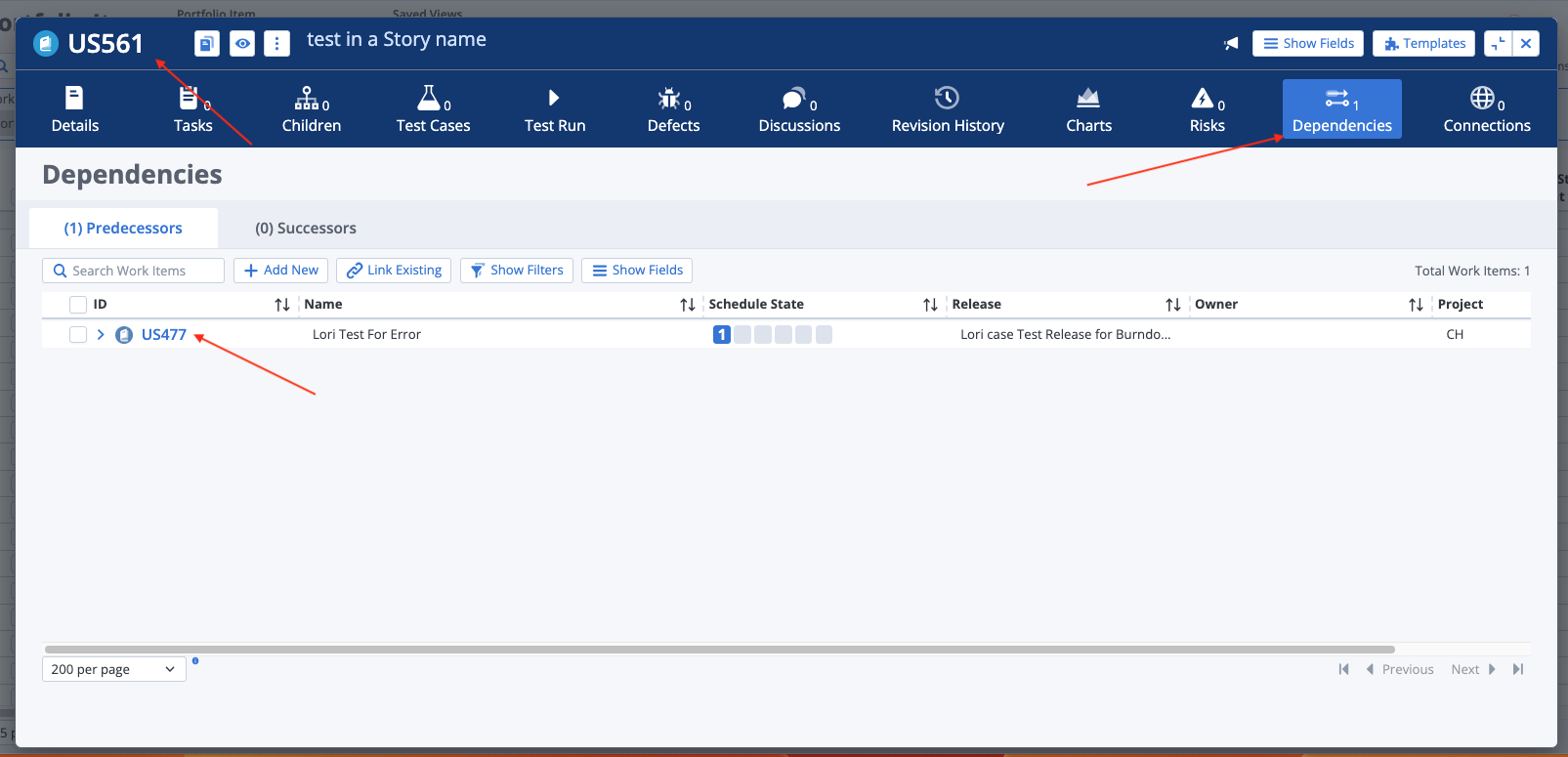The image size is (1568, 757).
Task: Click the eye watch icon in header
Action: pyautogui.click(x=242, y=44)
